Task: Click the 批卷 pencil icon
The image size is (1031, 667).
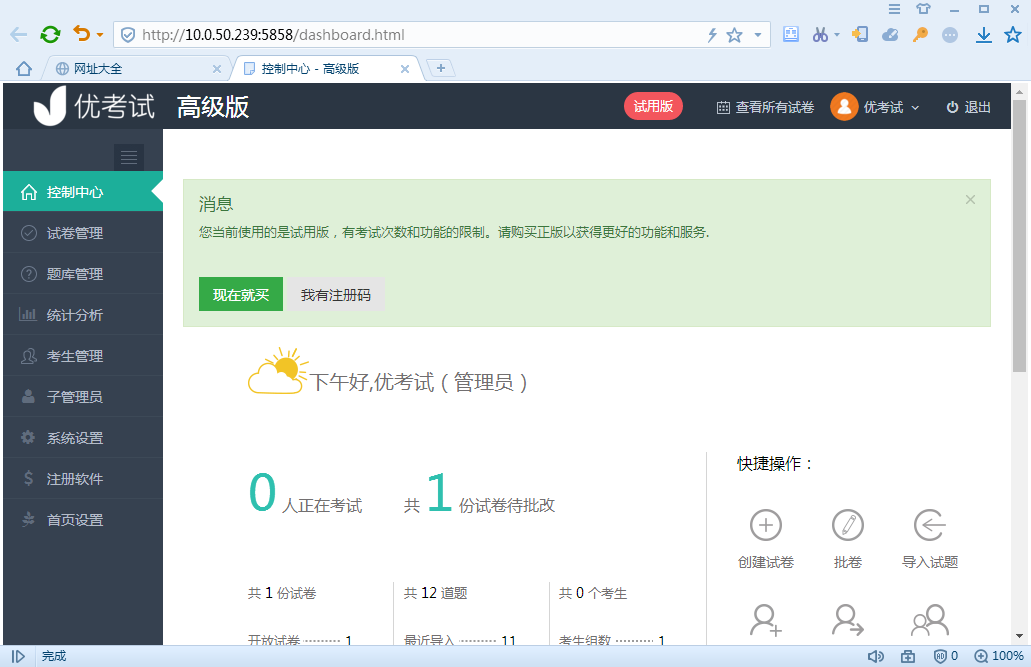Action: click(x=848, y=525)
